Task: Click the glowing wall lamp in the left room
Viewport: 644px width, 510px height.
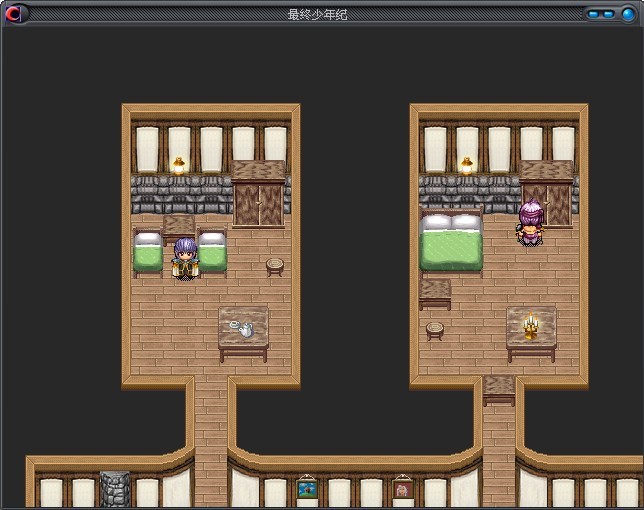Action: click(x=178, y=166)
